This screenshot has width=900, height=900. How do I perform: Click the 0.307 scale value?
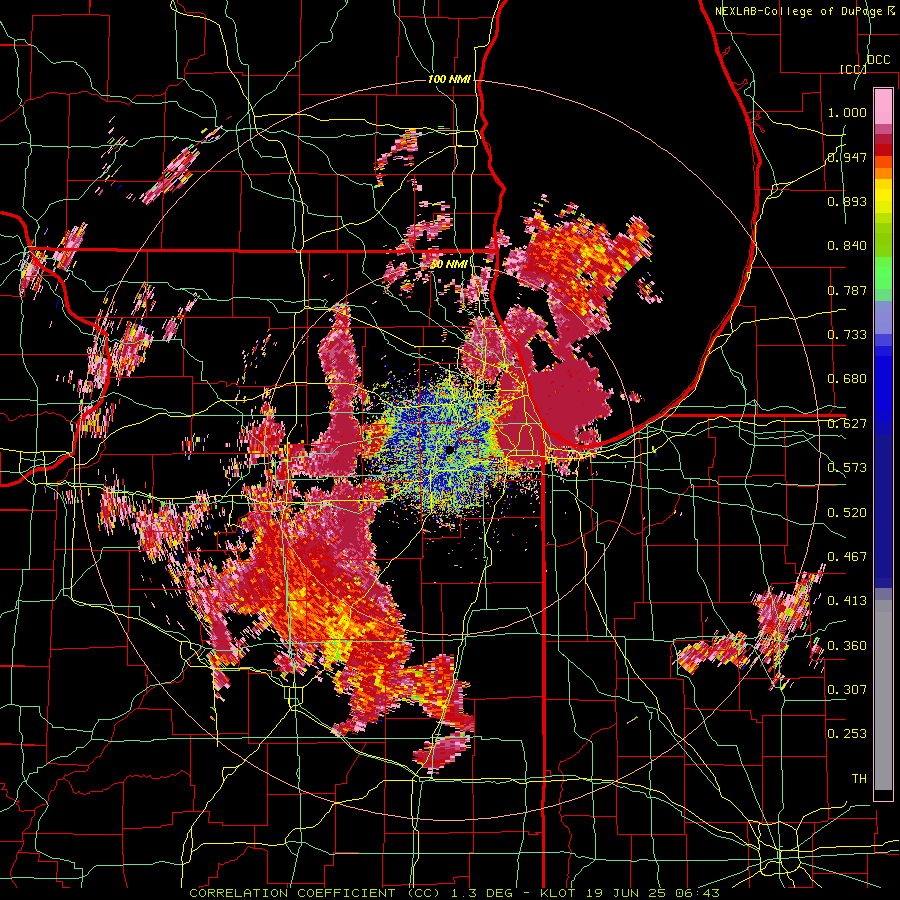[x=847, y=690]
